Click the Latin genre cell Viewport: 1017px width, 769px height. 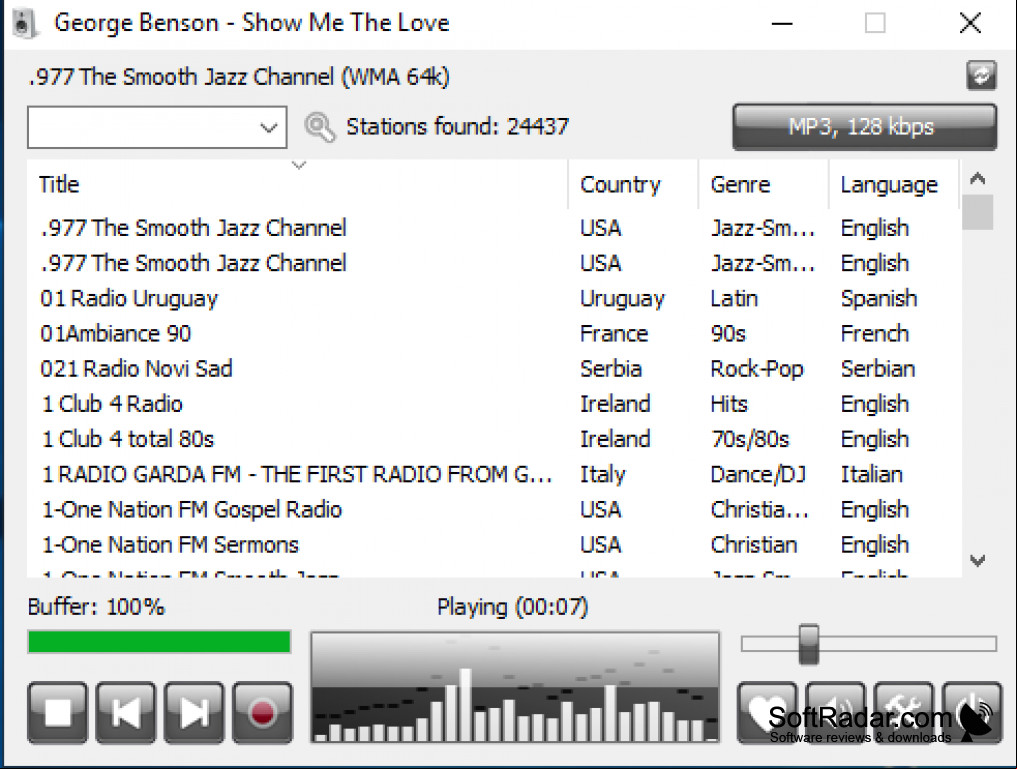(734, 298)
